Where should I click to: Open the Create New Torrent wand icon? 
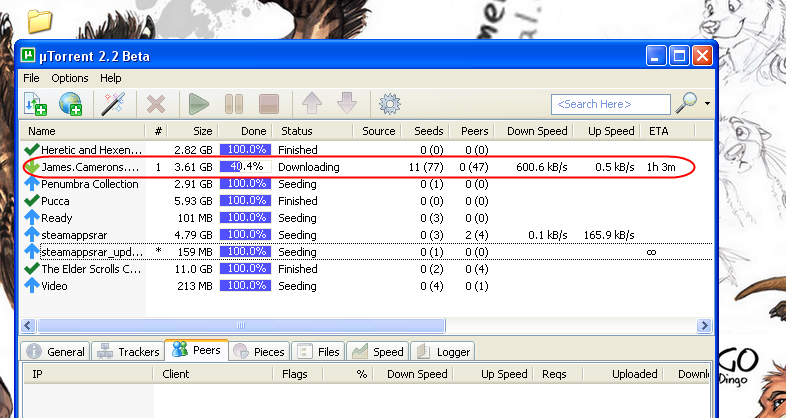coord(112,104)
